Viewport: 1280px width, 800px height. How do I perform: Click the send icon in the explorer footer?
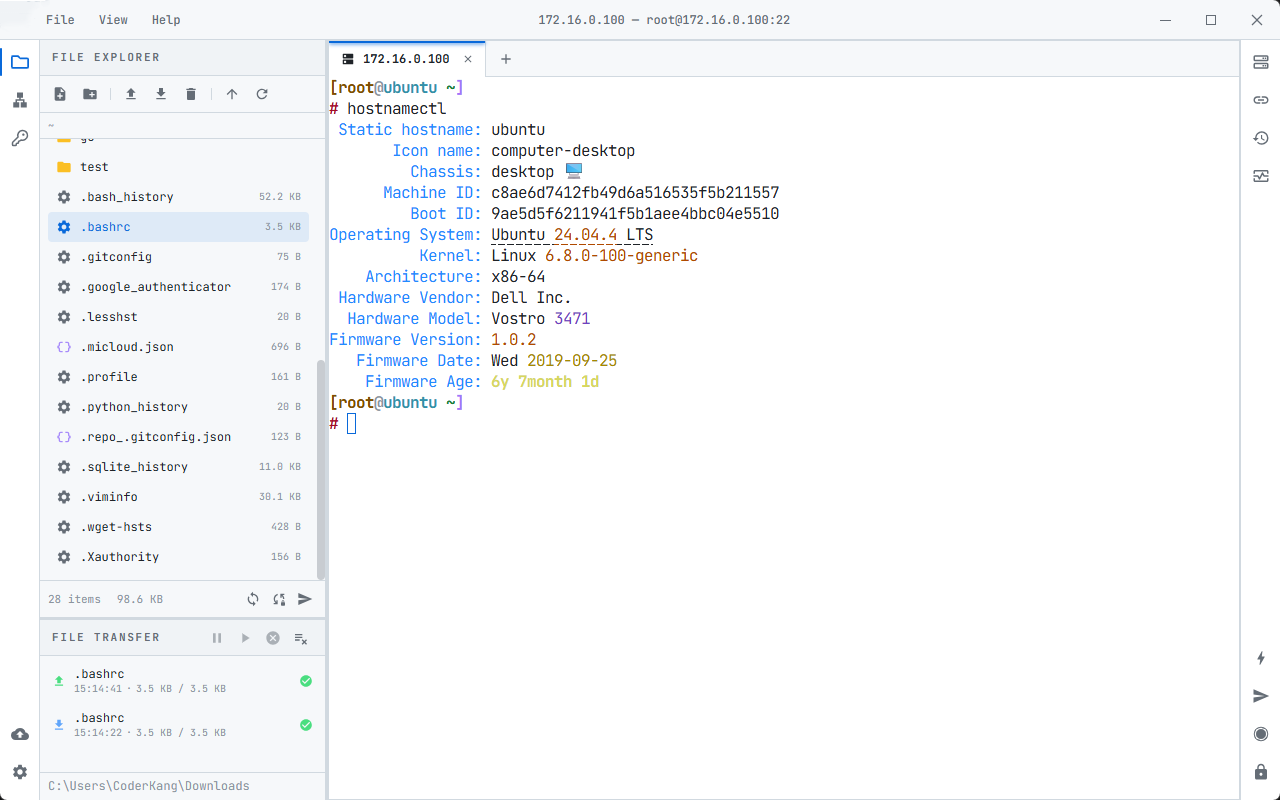[305, 599]
